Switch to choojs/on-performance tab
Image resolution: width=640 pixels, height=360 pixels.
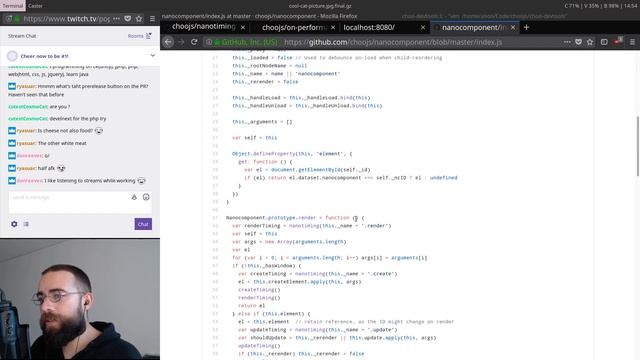294,27
